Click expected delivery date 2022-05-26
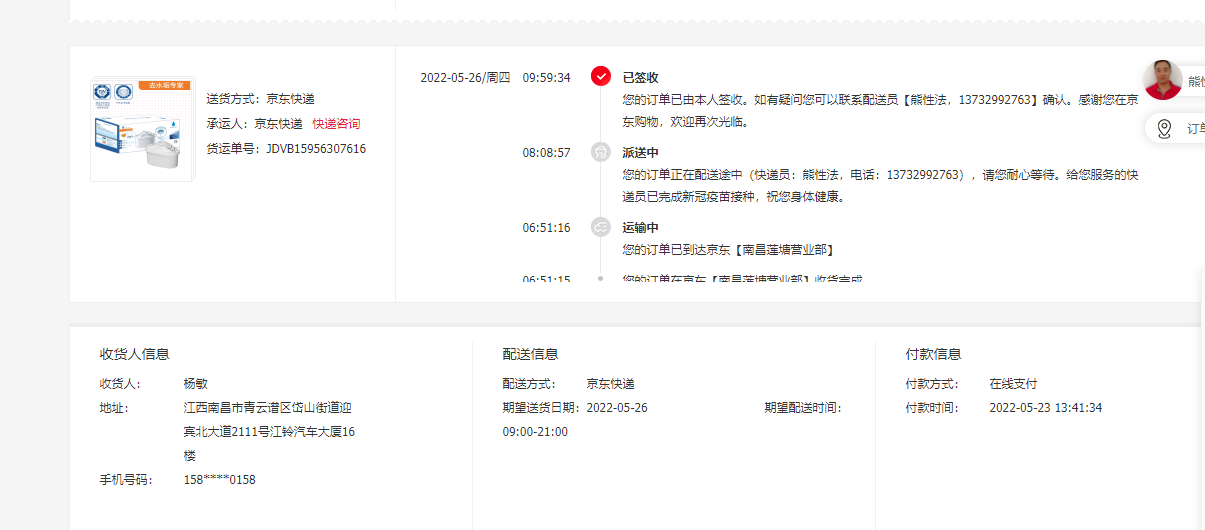Viewport: 1205px width, 530px height. pos(617,408)
